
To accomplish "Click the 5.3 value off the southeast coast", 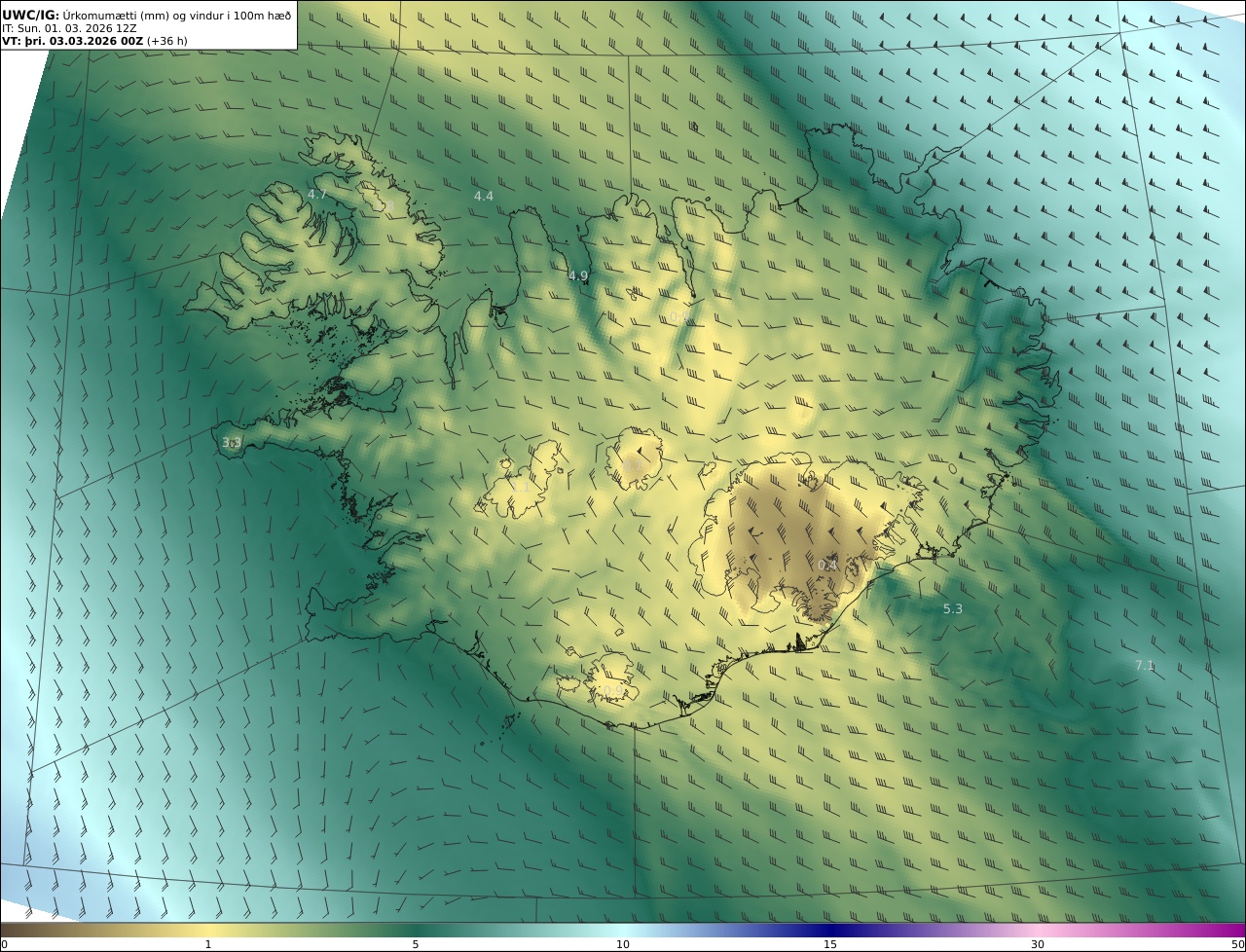I will [x=953, y=609].
